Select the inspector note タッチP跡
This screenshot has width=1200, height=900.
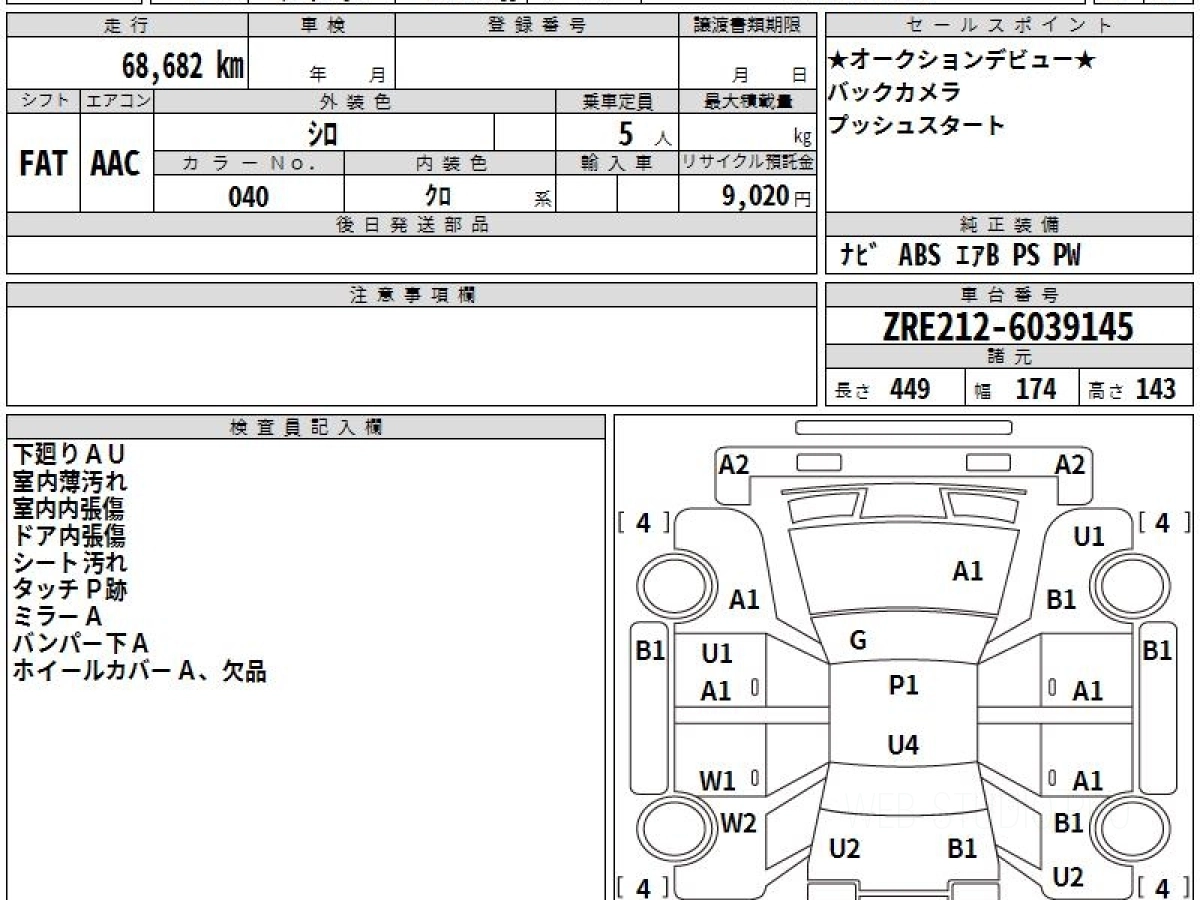[70, 590]
